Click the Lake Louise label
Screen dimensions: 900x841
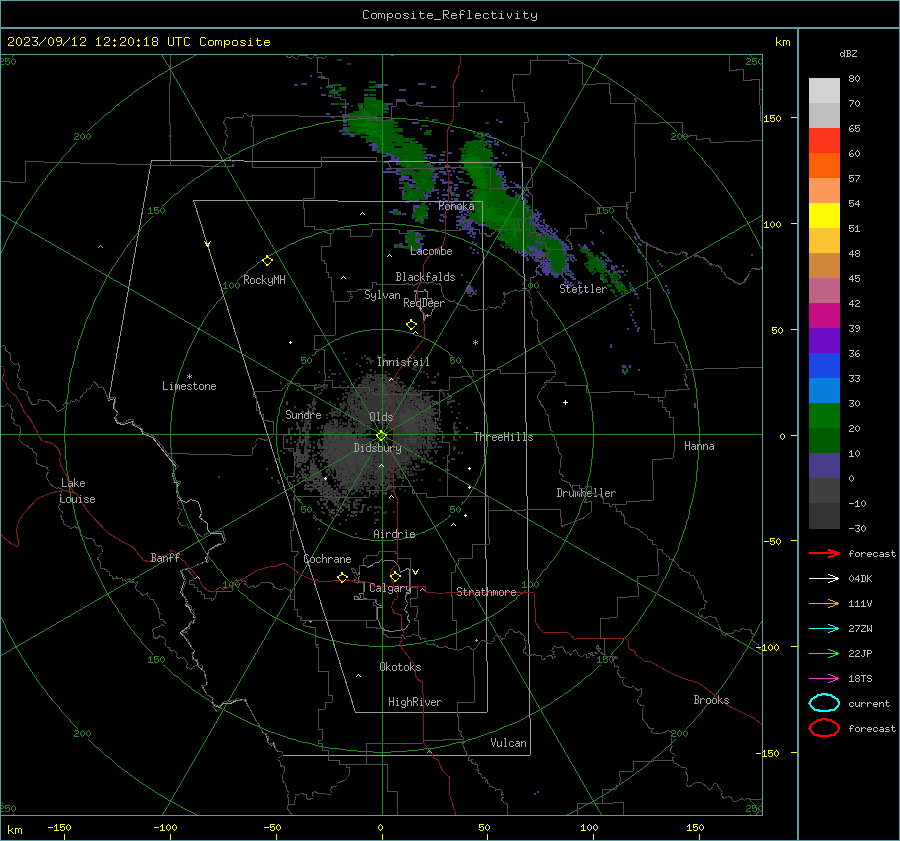point(77,491)
